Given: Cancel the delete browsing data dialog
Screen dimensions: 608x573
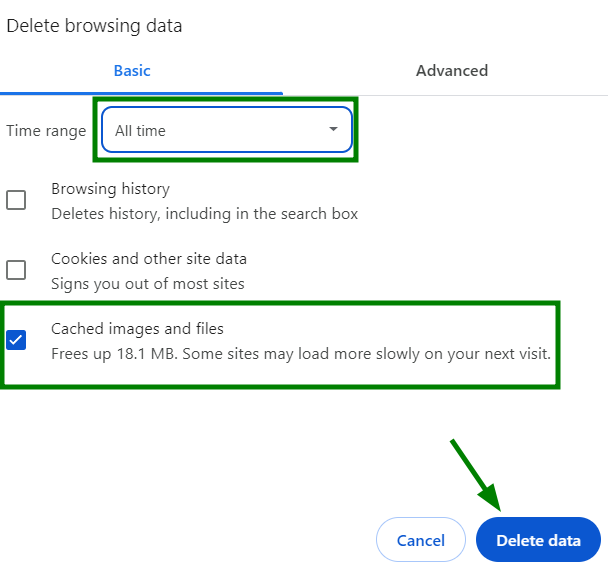Looking at the screenshot, I should tap(421, 539).
